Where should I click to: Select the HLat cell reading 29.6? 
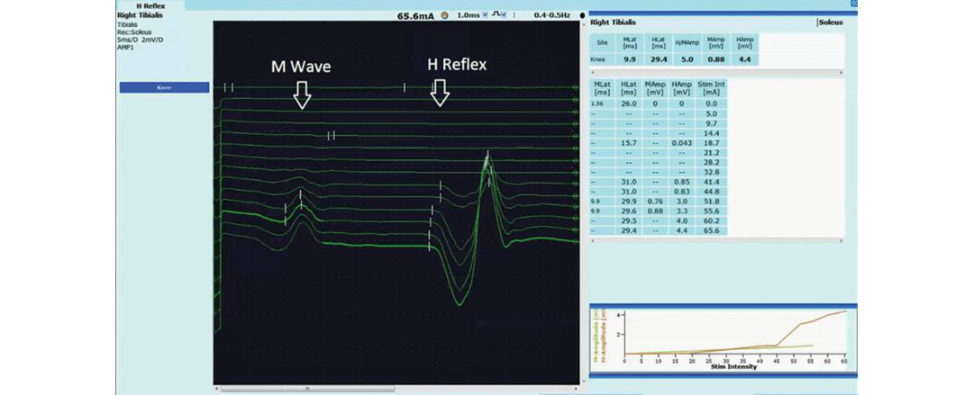click(629, 211)
